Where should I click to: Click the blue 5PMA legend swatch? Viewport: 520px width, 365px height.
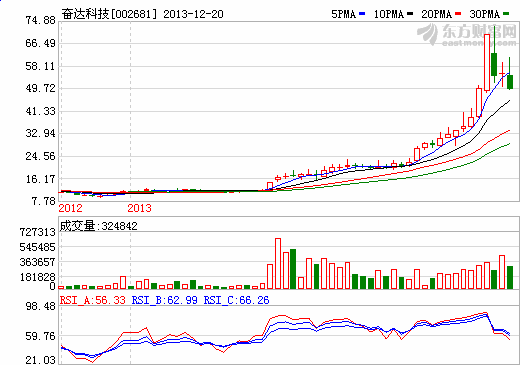[x=362, y=14]
